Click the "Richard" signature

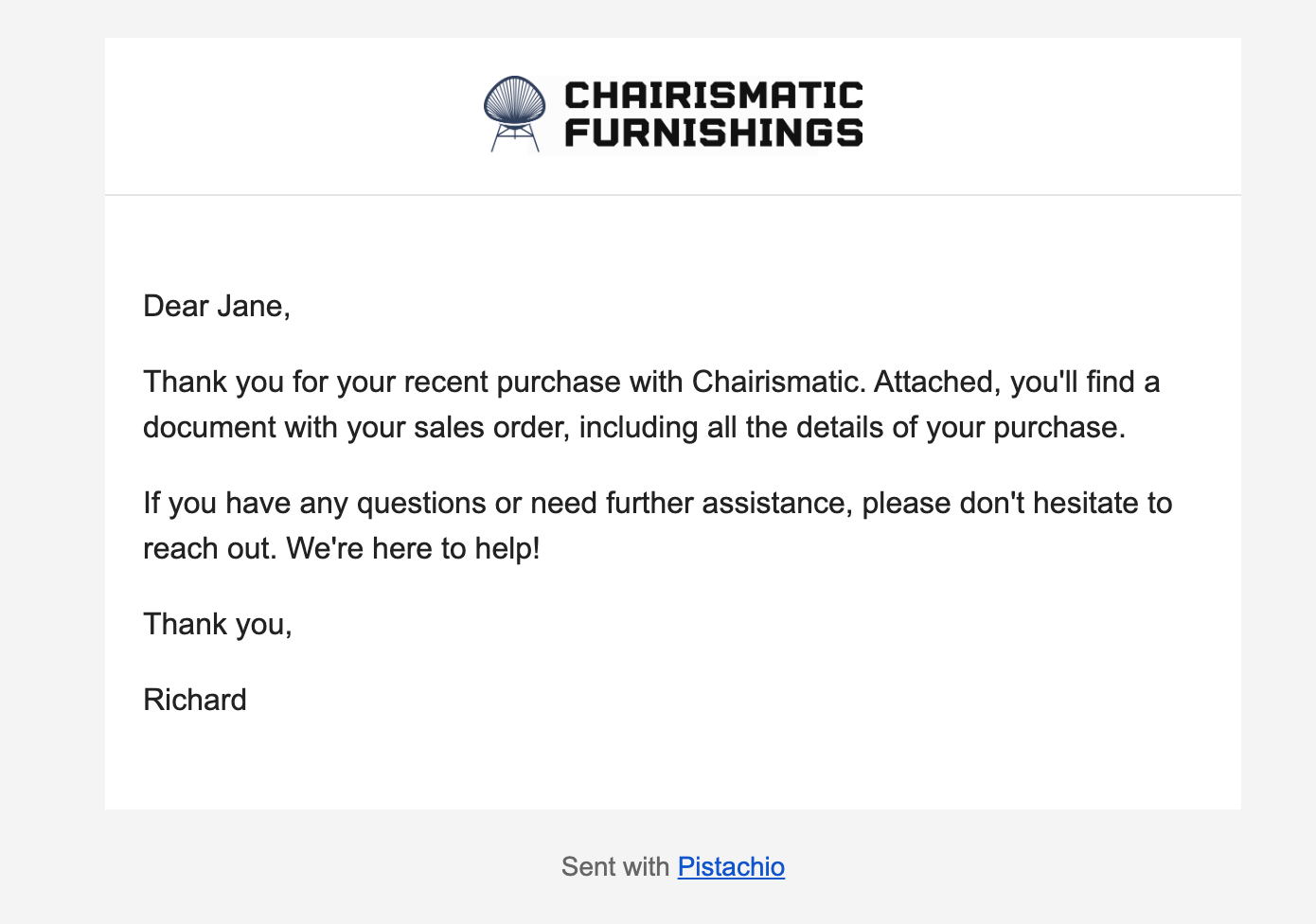pyautogui.click(x=195, y=700)
